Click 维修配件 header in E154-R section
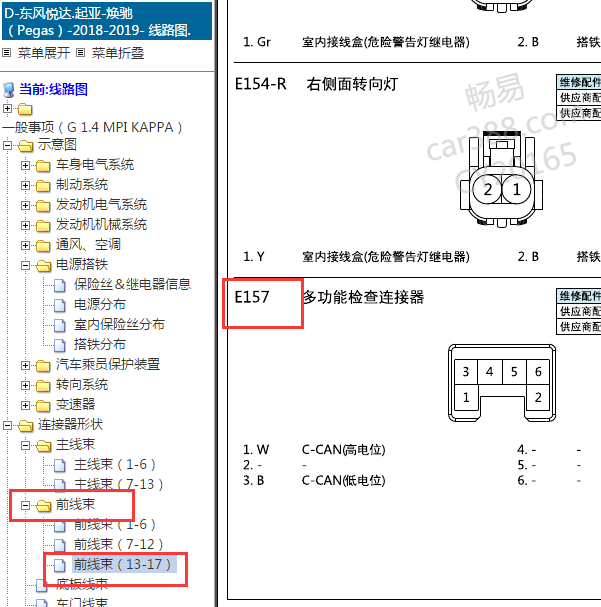 pyautogui.click(x=579, y=82)
